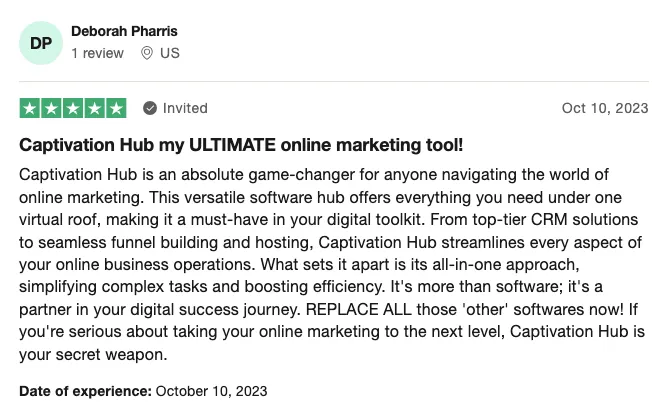Click the first line mentioning game-changer
The image size is (666, 410).
click(x=314, y=175)
